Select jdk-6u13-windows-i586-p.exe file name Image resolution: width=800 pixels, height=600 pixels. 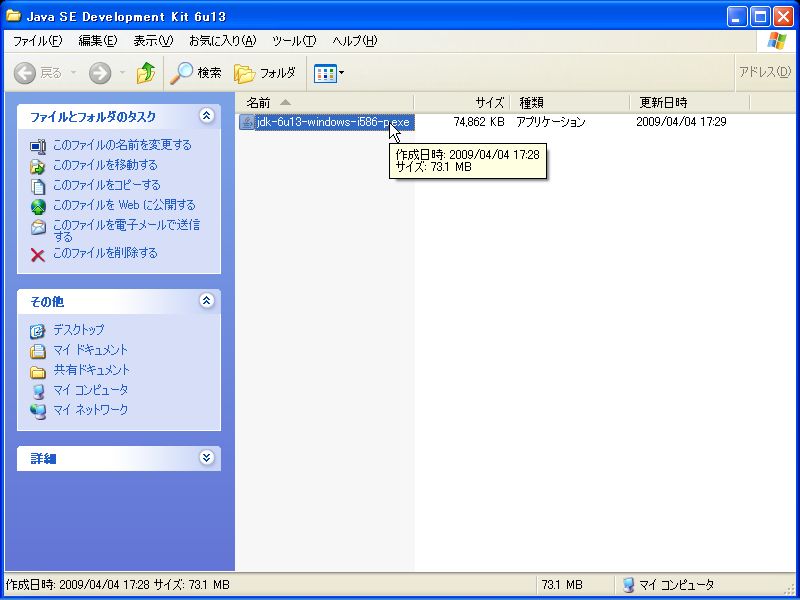pyautogui.click(x=334, y=122)
